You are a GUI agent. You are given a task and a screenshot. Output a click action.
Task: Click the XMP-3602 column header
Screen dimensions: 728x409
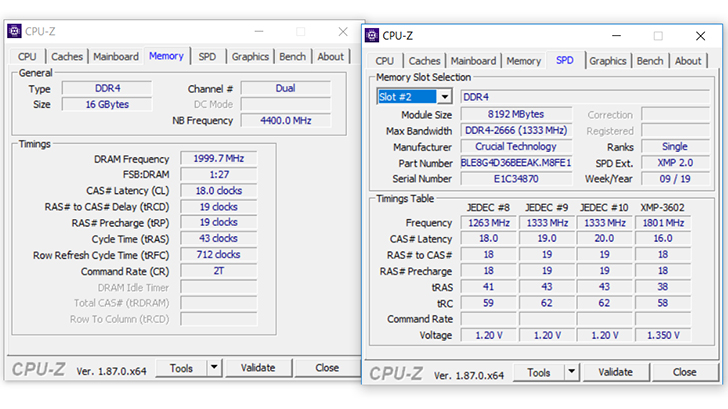coord(663,208)
